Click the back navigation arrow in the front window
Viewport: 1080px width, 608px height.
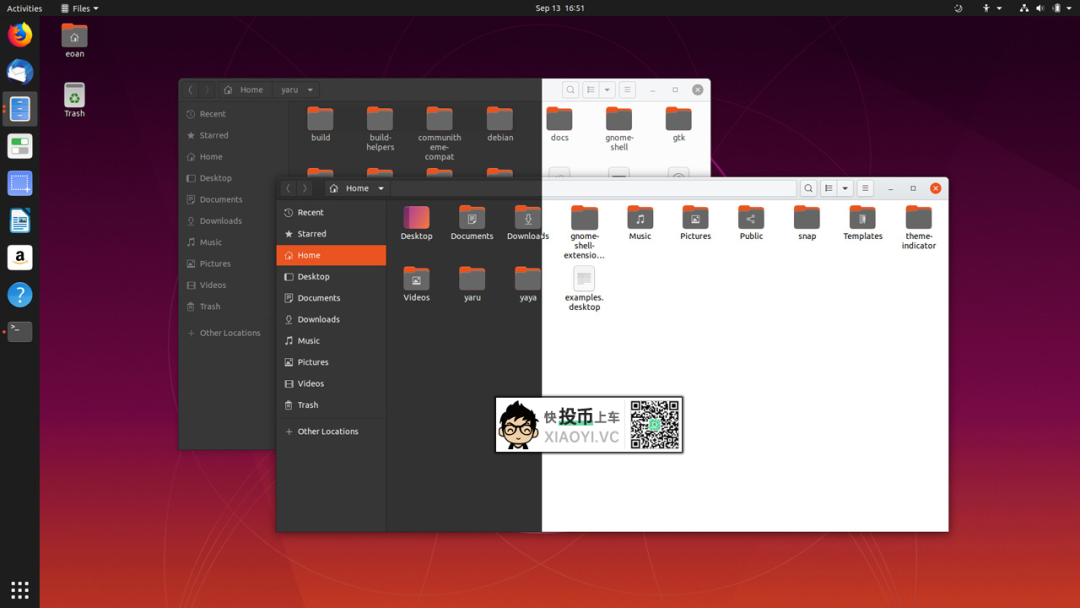[288, 188]
